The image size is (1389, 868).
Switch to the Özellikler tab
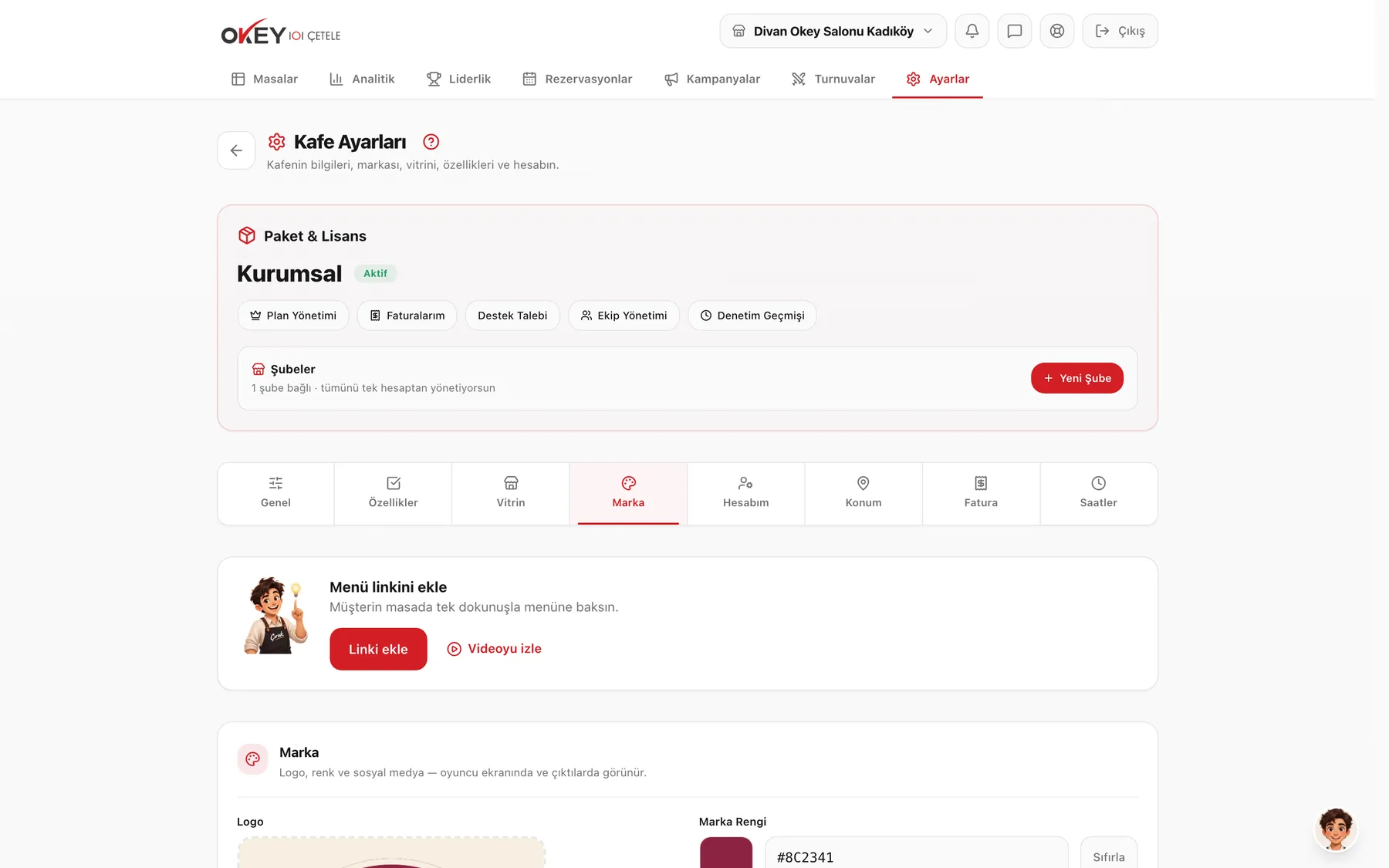(x=394, y=494)
